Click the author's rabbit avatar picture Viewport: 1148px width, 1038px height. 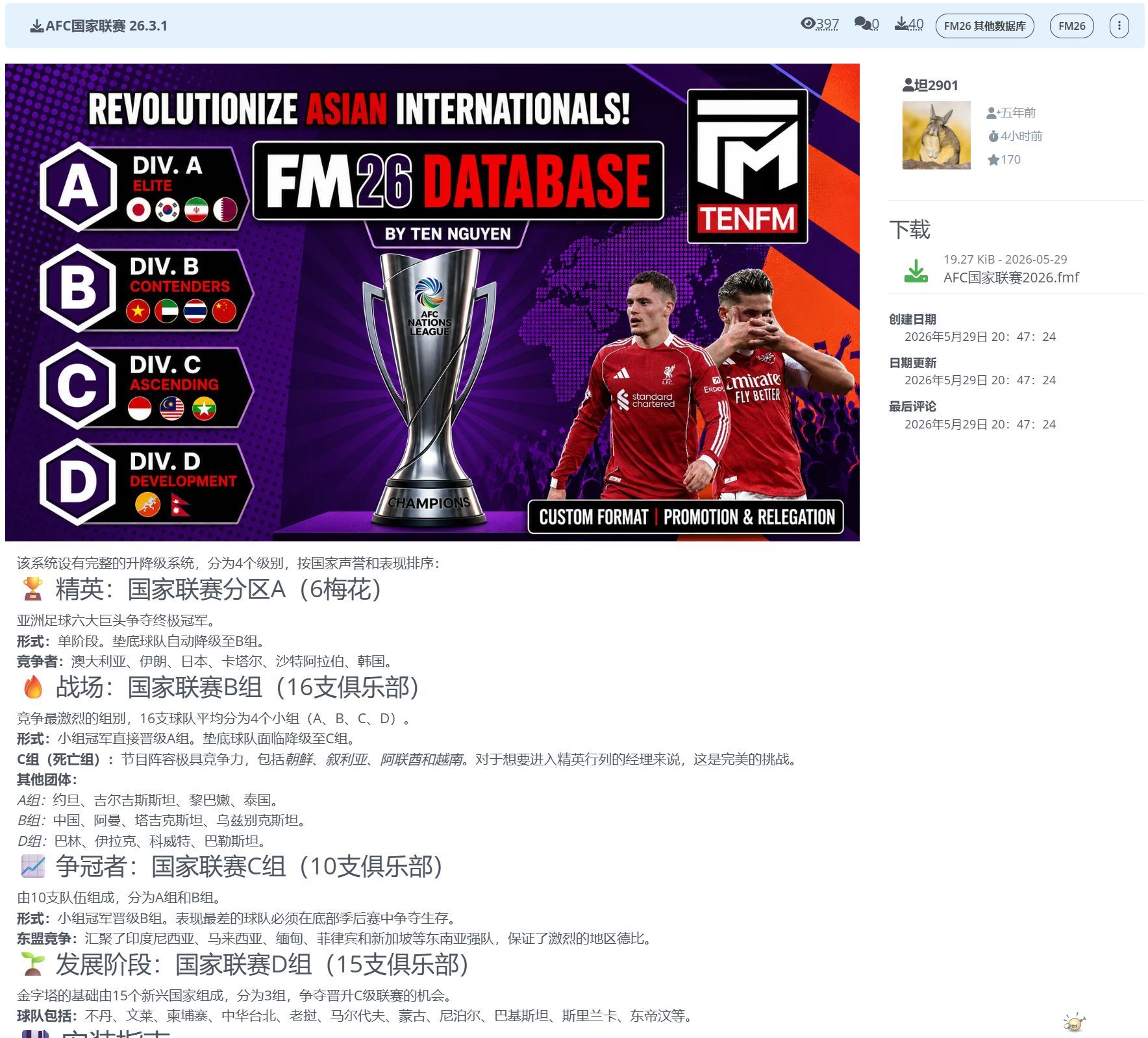pyautogui.click(x=936, y=135)
